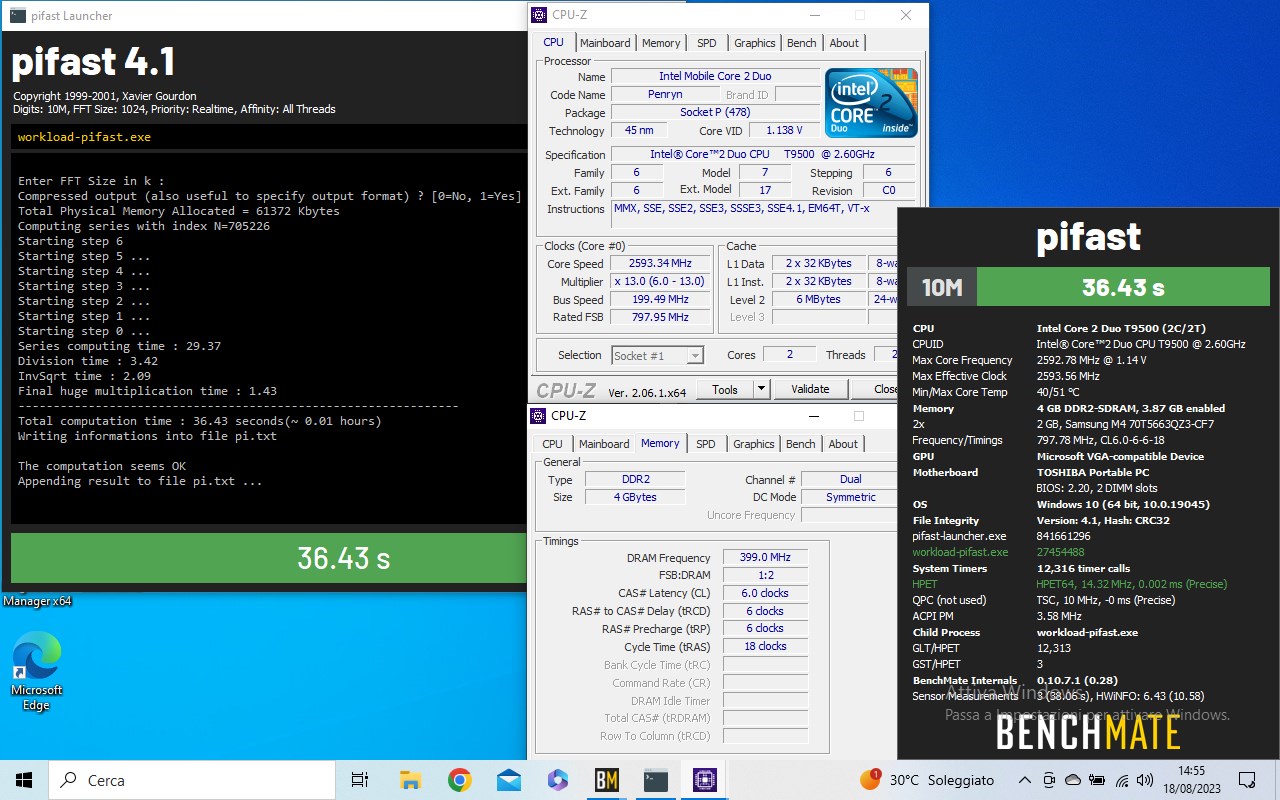Minimize the upper CPU-Z window
The width and height of the screenshot is (1280, 800).
813,15
